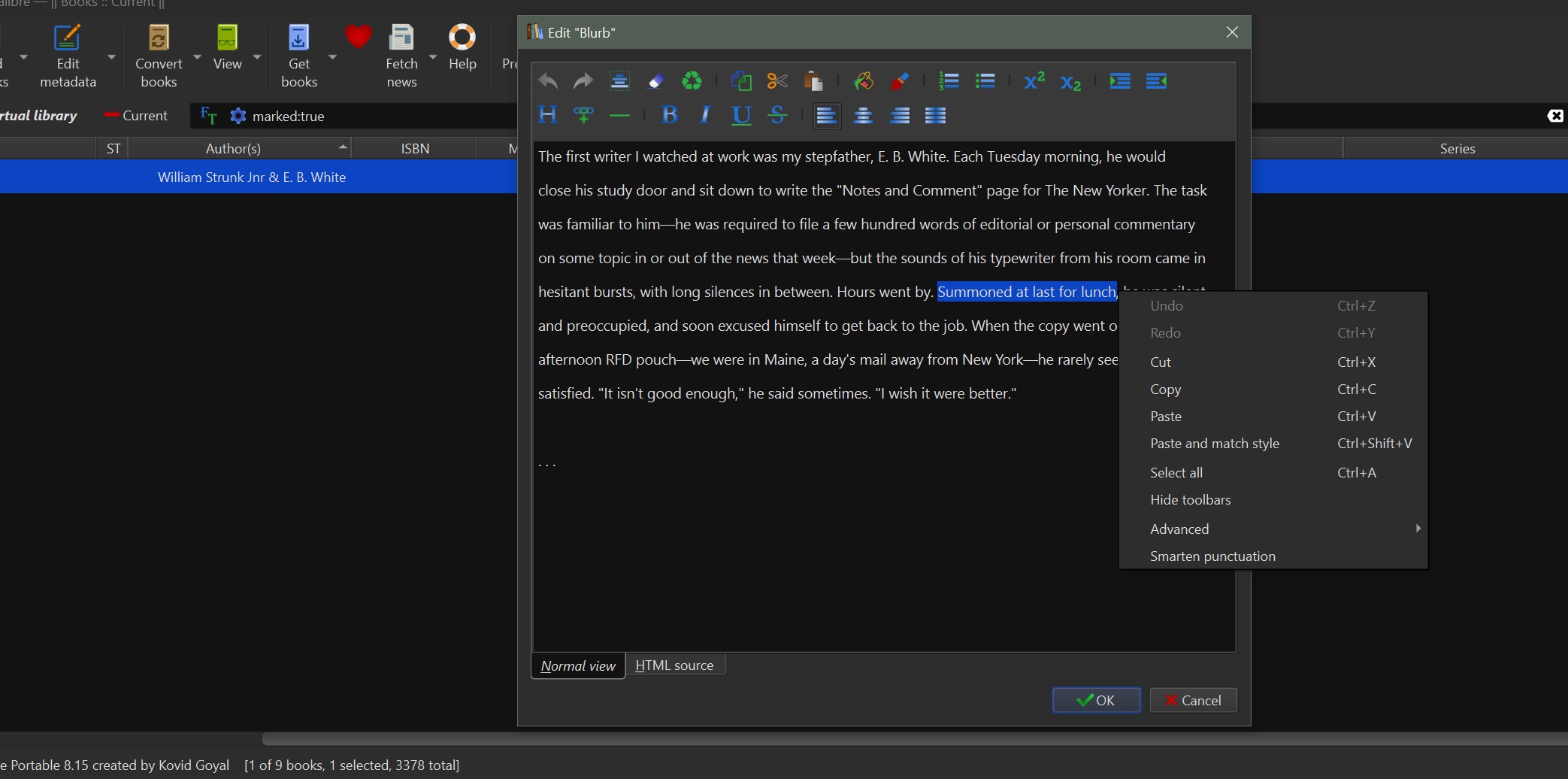Viewport: 1568px width, 779px height.
Task: Set text alignment to justified
Action: [x=936, y=115]
